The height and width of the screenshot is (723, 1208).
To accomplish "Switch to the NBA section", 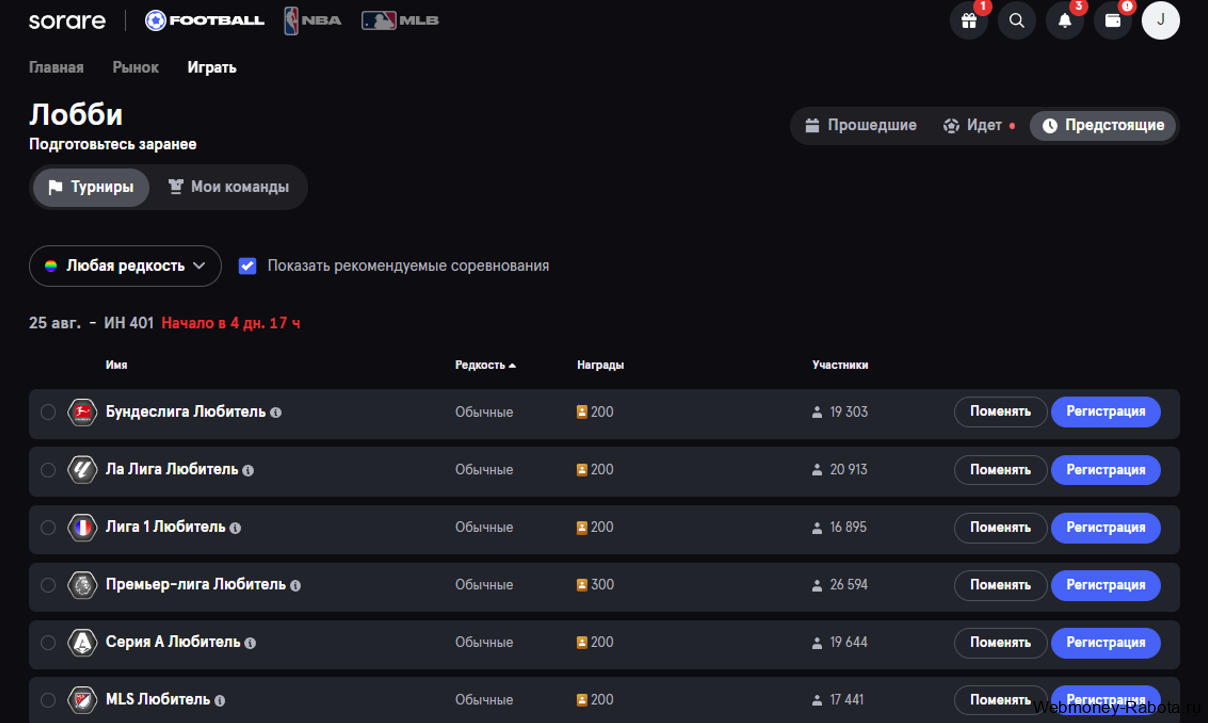I will pyautogui.click(x=312, y=20).
